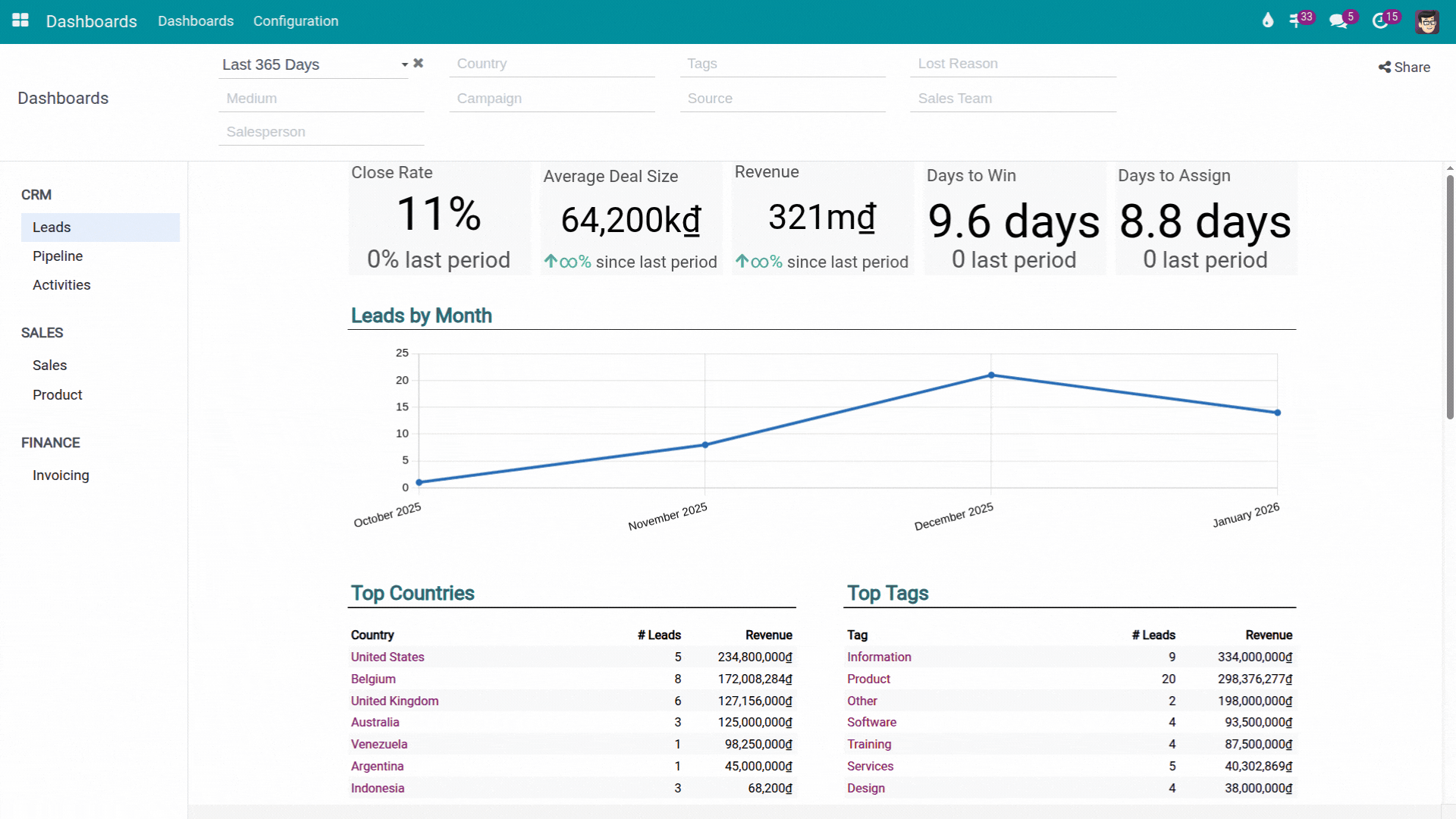
Task: Clear the date filter with the x icon
Action: pyautogui.click(x=418, y=64)
